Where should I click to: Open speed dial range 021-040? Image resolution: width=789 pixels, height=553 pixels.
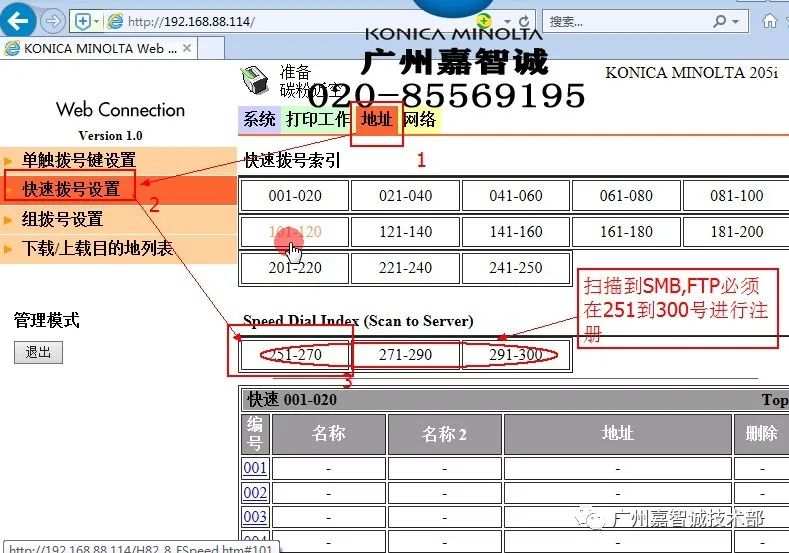[x=406, y=195]
